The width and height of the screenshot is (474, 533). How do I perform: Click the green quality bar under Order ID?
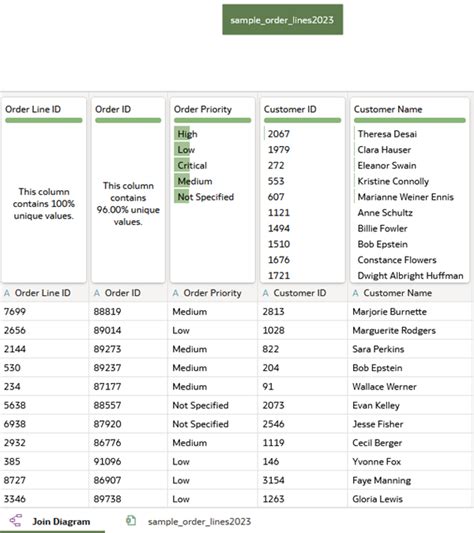pos(128,120)
